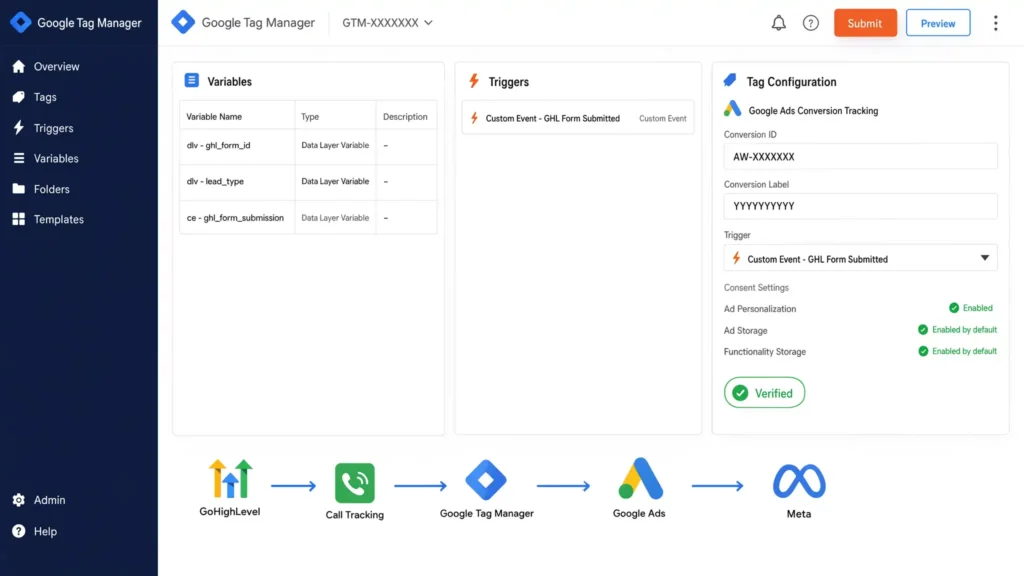
Task: Click the Custom Event type label in Triggers
Action: click(662, 118)
